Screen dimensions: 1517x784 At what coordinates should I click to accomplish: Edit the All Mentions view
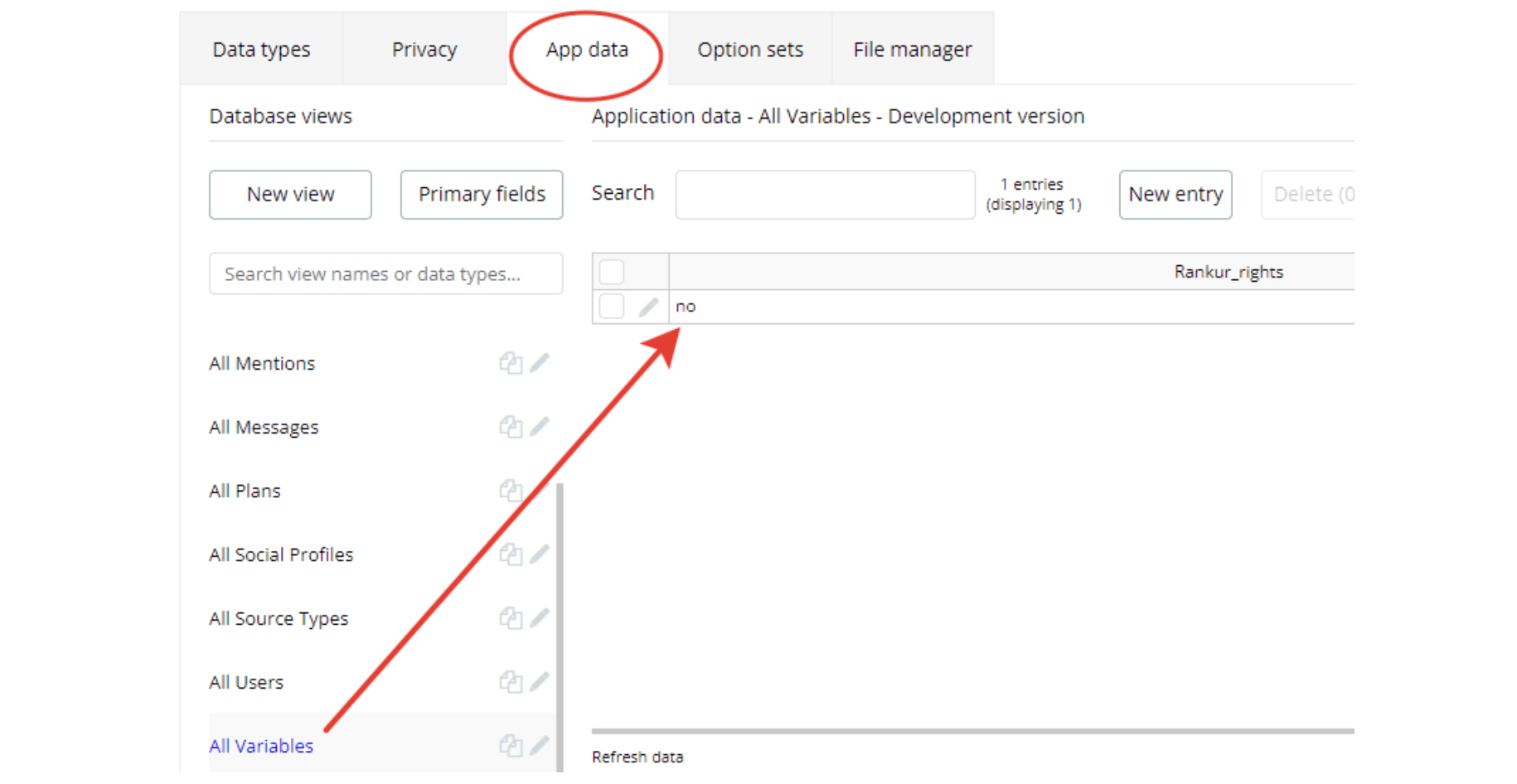(x=540, y=362)
